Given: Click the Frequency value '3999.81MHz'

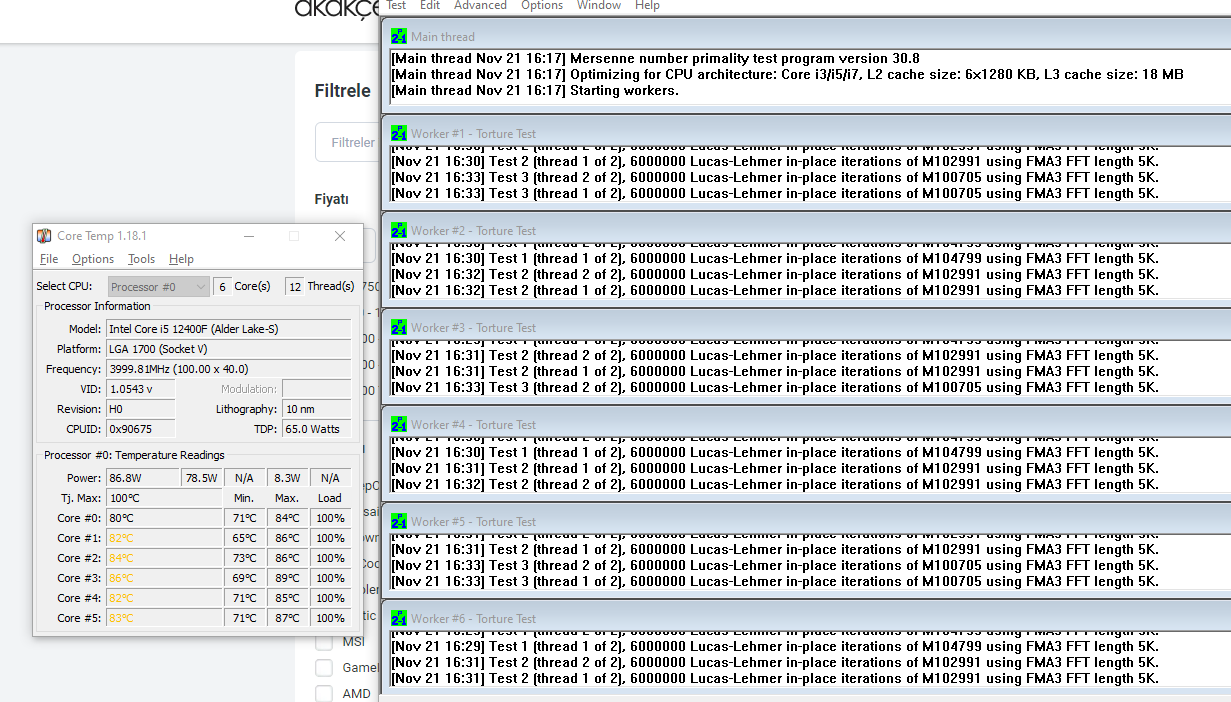Looking at the screenshot, I should click(228, 369).
